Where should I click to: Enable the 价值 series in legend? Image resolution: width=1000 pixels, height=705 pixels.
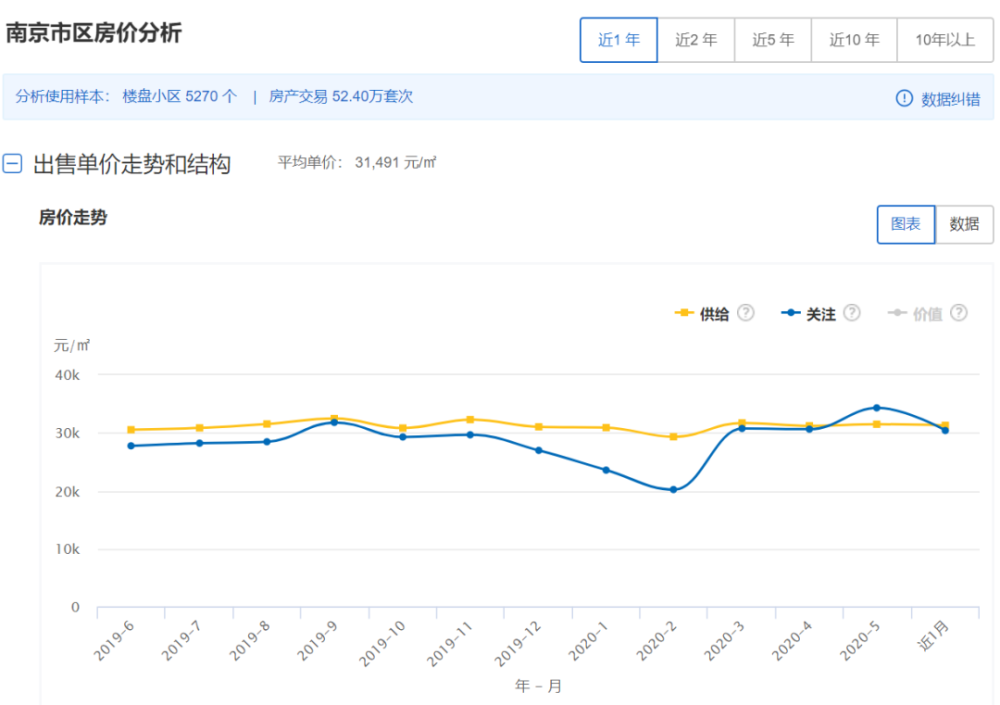coord(916,314)
